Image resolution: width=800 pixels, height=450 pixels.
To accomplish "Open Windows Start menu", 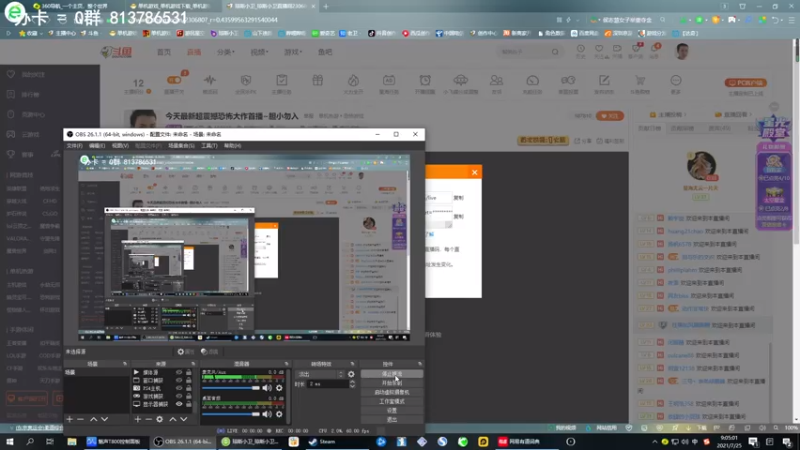I will [10, 442].
